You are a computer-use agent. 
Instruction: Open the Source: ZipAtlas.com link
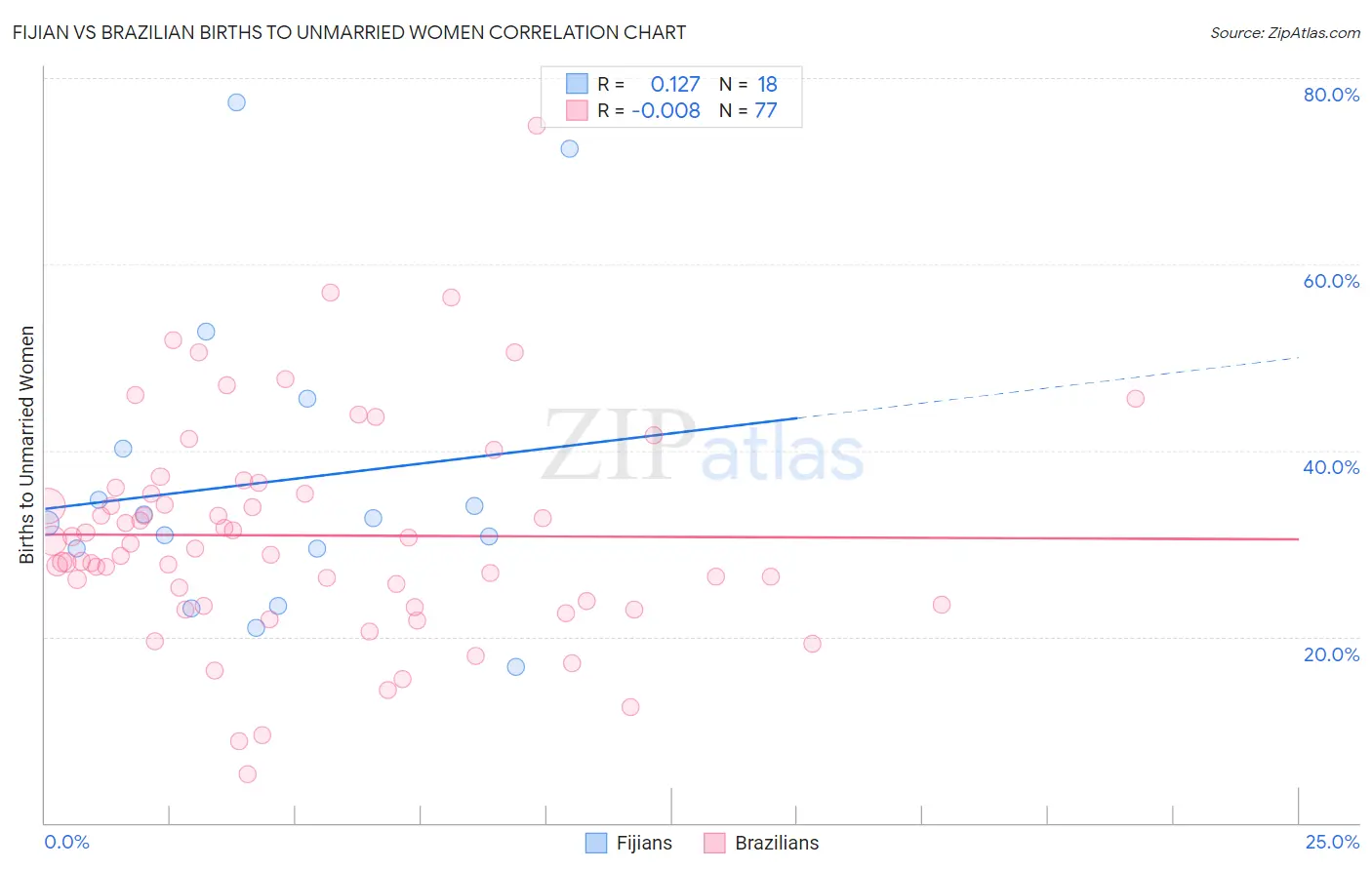pos(1285,32)
